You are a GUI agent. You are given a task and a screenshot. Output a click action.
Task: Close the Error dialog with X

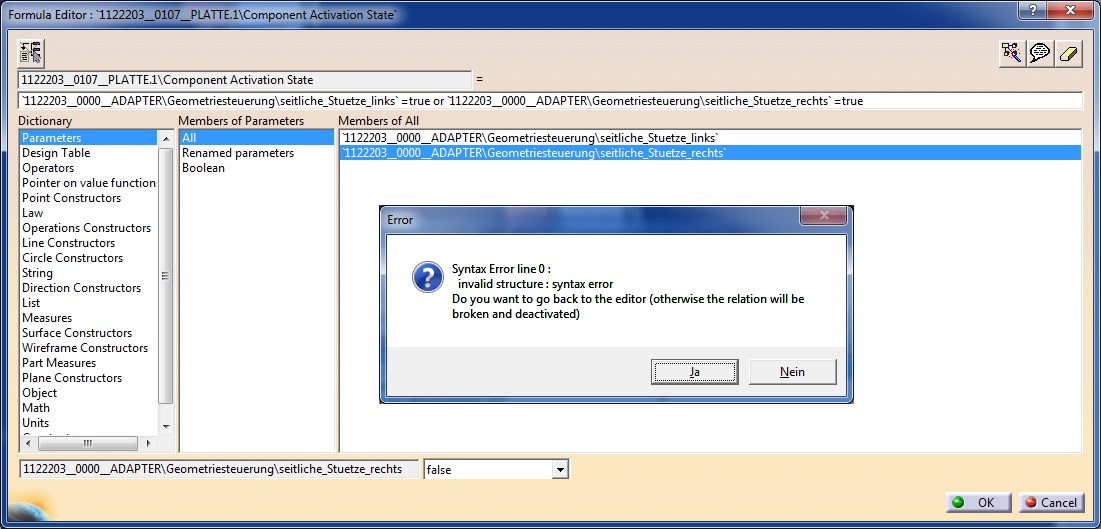(824, 216)
